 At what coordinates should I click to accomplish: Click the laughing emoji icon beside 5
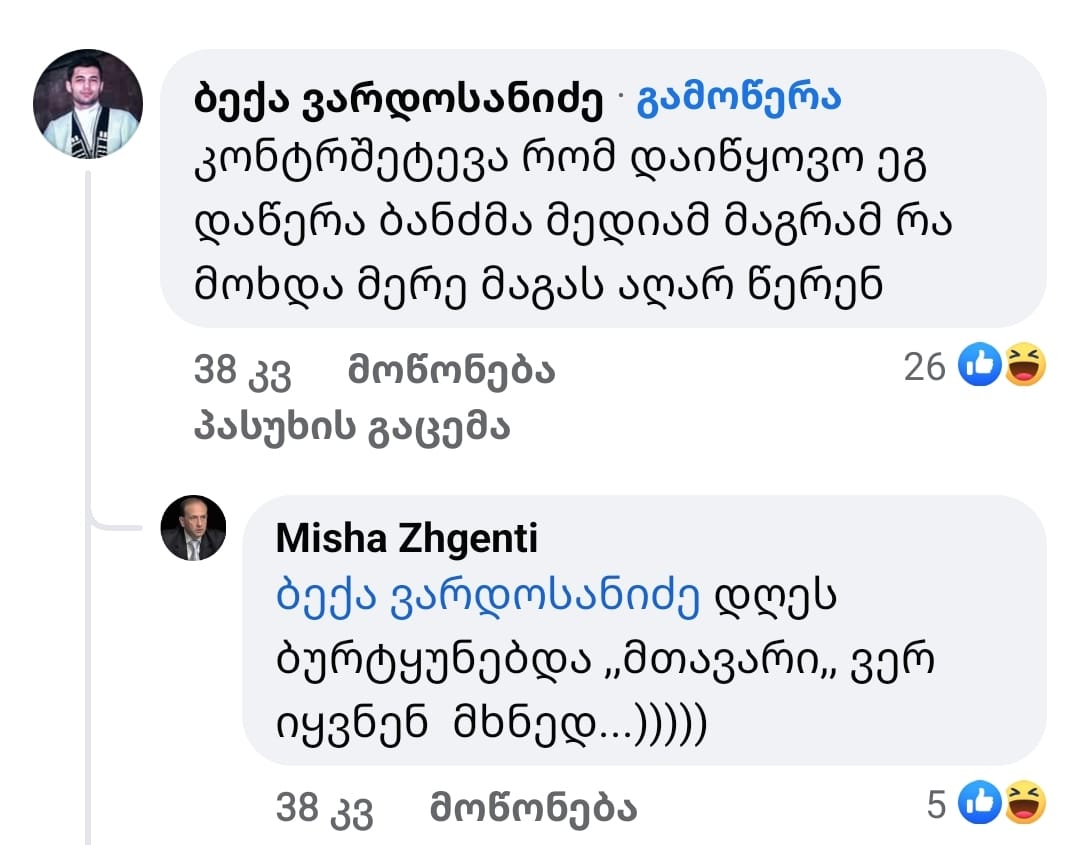[1025, 804]
